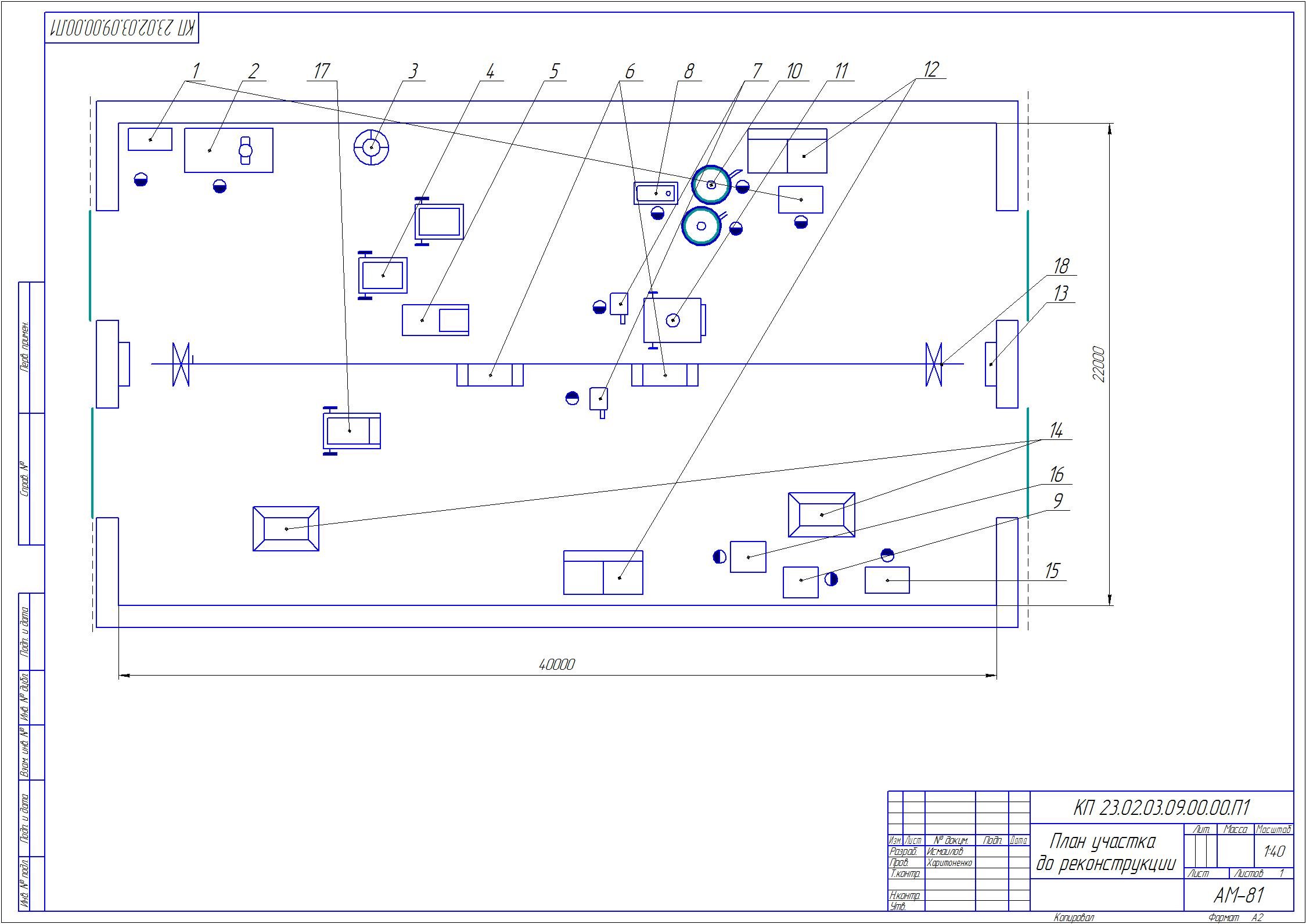The image size is (1306, 924).
Task: Select the position number 12 callout
Action: click(x=930, y=70)
